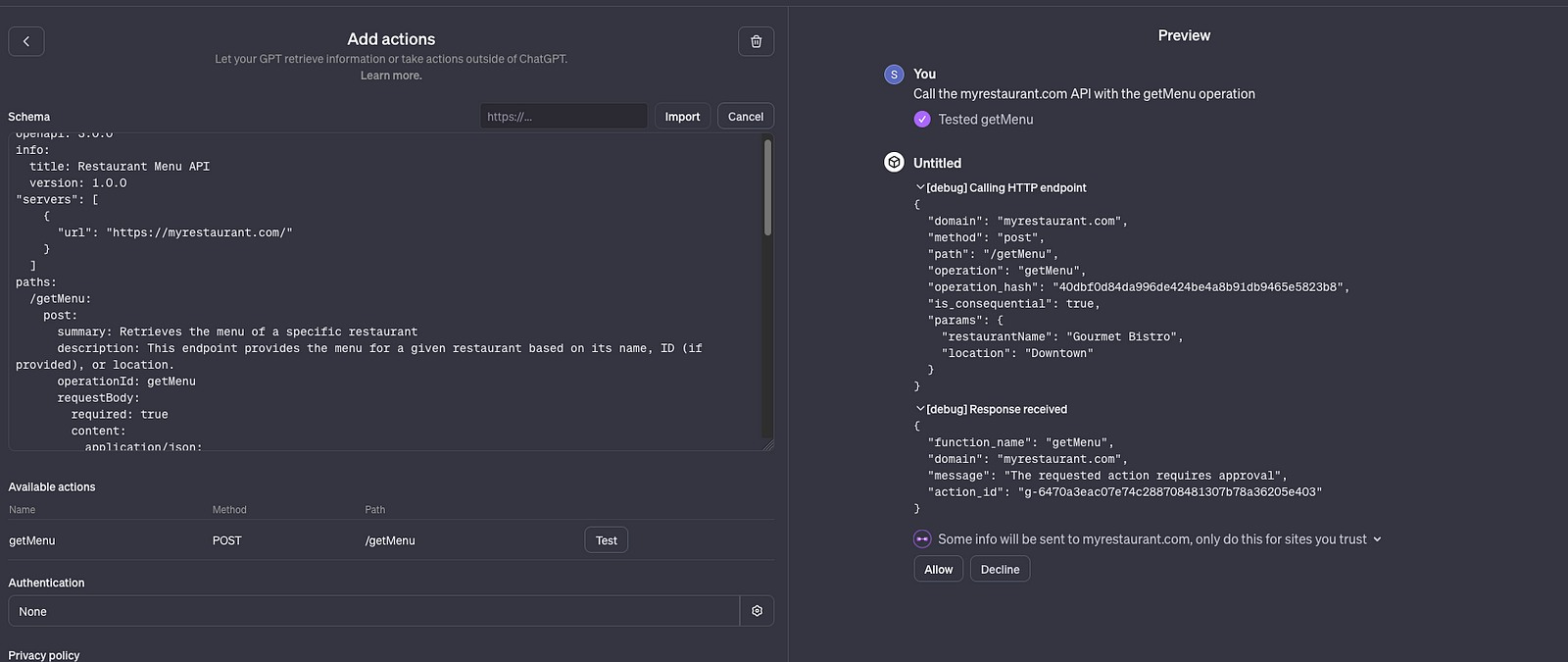This screenshot has width=1568, height=662.
Task: Click the schema editor resize handle
Action: [767, 444]
